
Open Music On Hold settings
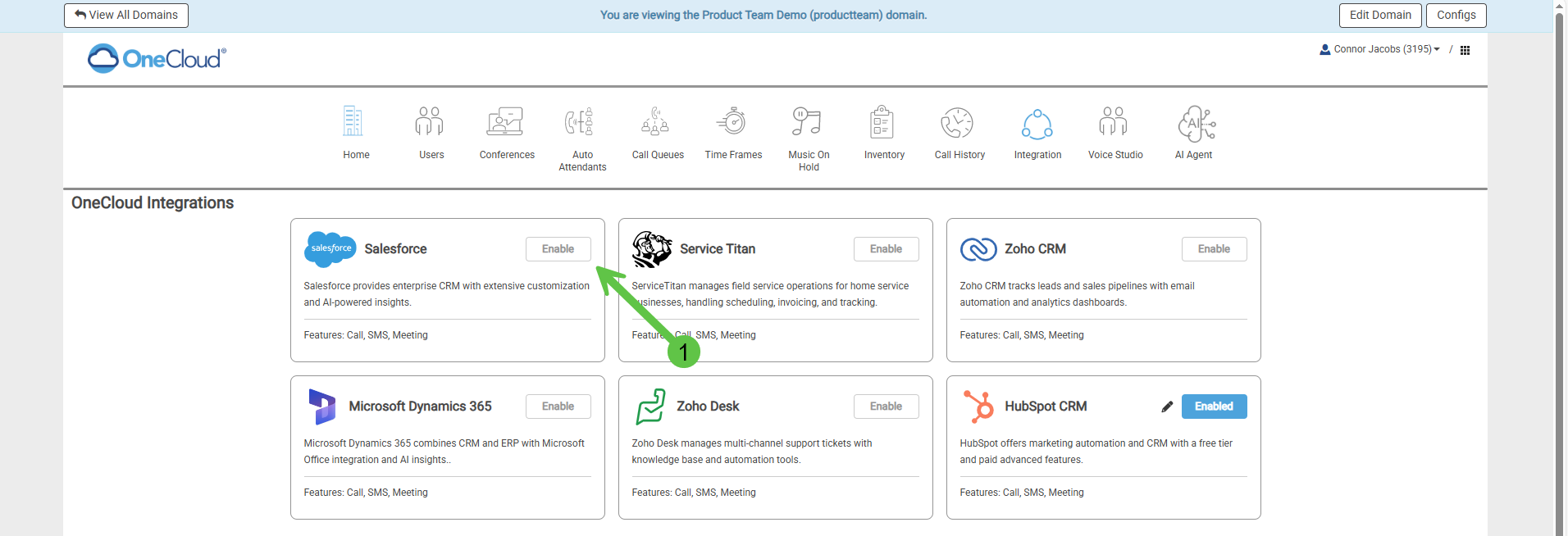click(x=808, y=123)
